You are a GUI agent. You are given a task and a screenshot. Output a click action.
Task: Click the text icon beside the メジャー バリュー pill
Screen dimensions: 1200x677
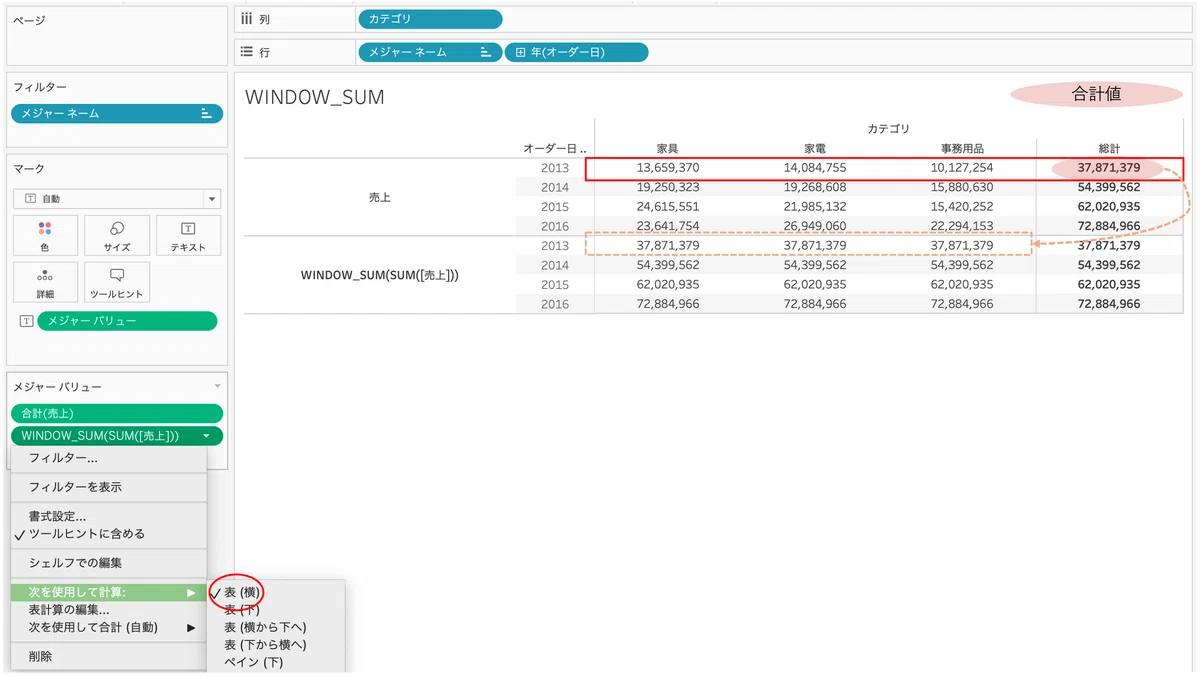click(26, 321)
